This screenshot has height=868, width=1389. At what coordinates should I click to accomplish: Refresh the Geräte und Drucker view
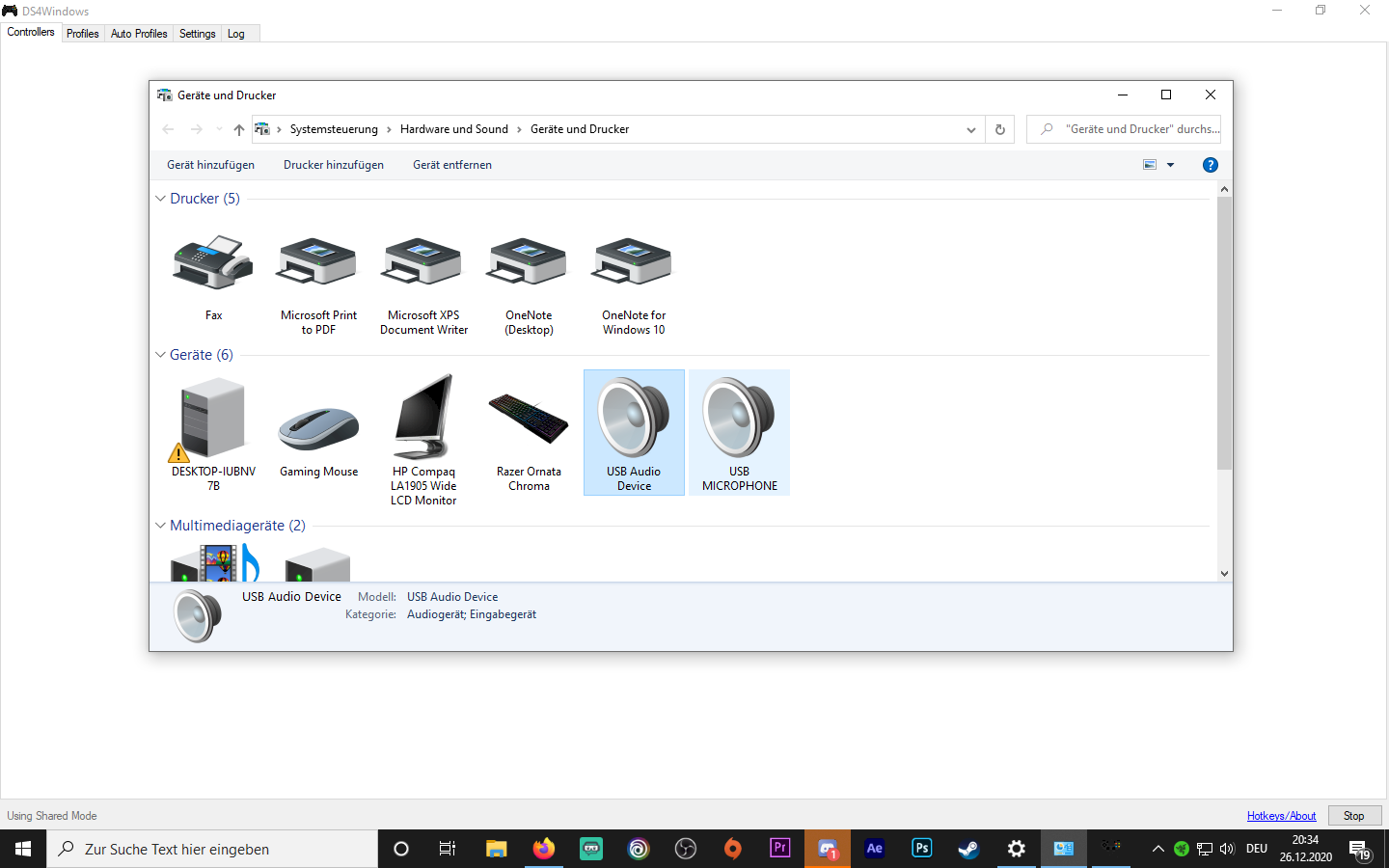pos(1000,129)
